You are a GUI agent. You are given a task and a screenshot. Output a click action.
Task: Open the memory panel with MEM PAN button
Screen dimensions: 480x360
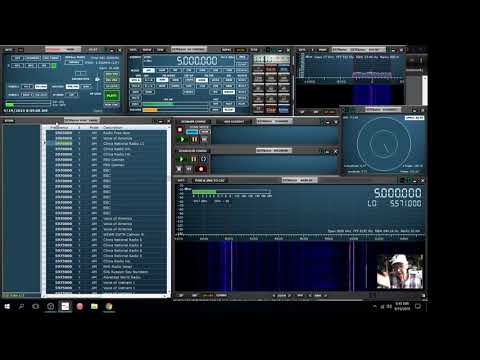coord(112,105)
